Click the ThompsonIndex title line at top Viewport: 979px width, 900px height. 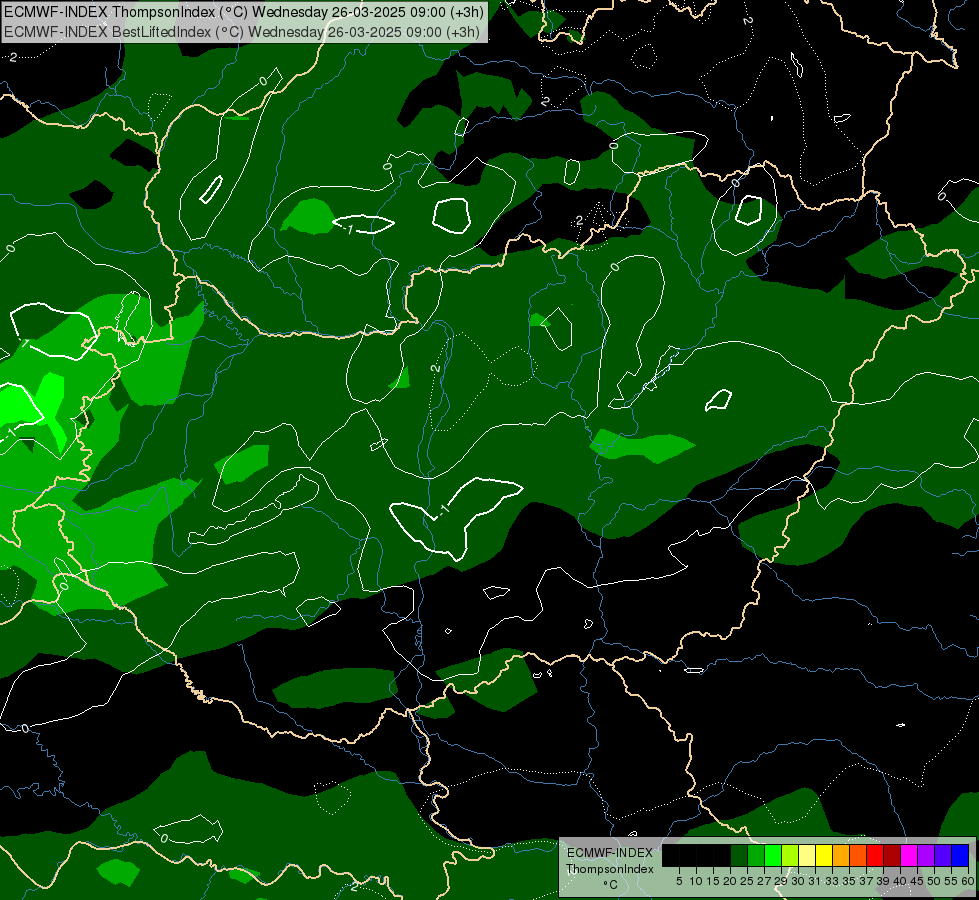click(244, 12)
